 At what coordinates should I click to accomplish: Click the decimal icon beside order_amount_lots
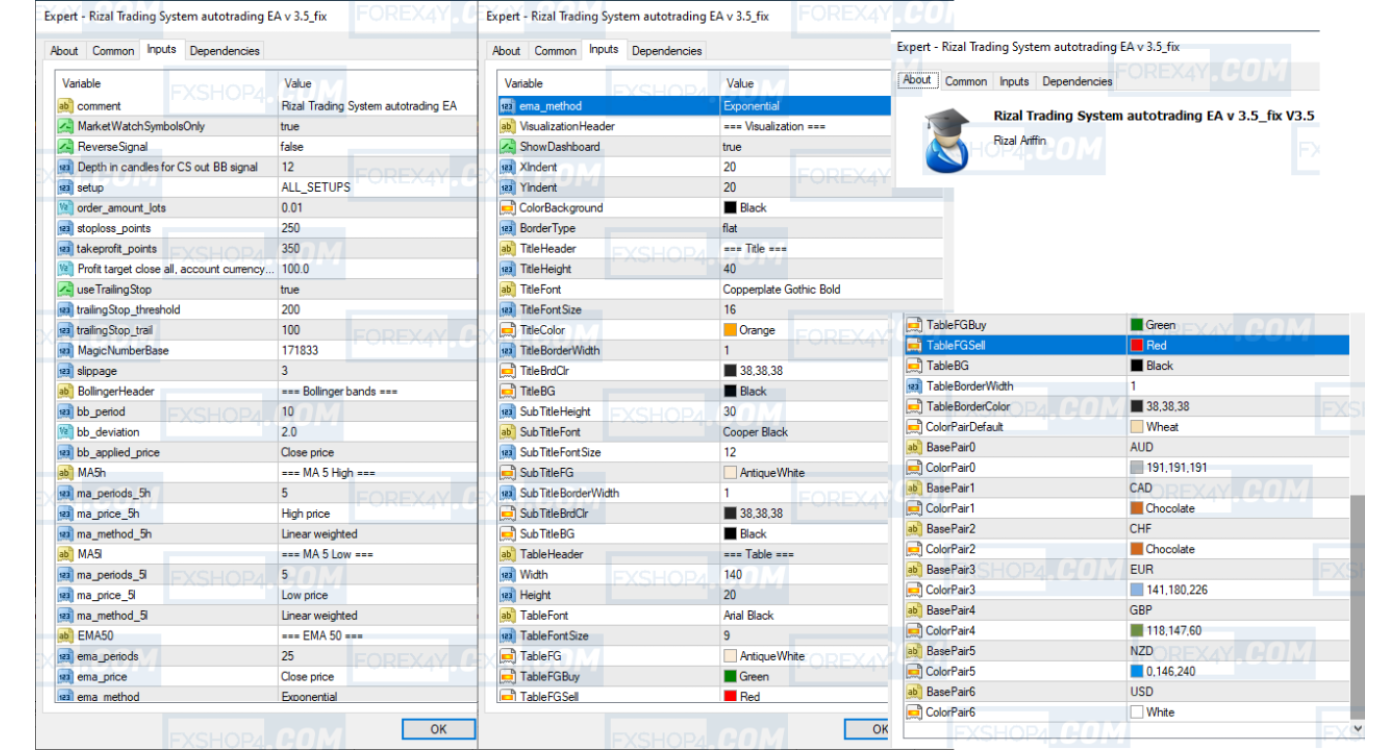click(65, 208)
